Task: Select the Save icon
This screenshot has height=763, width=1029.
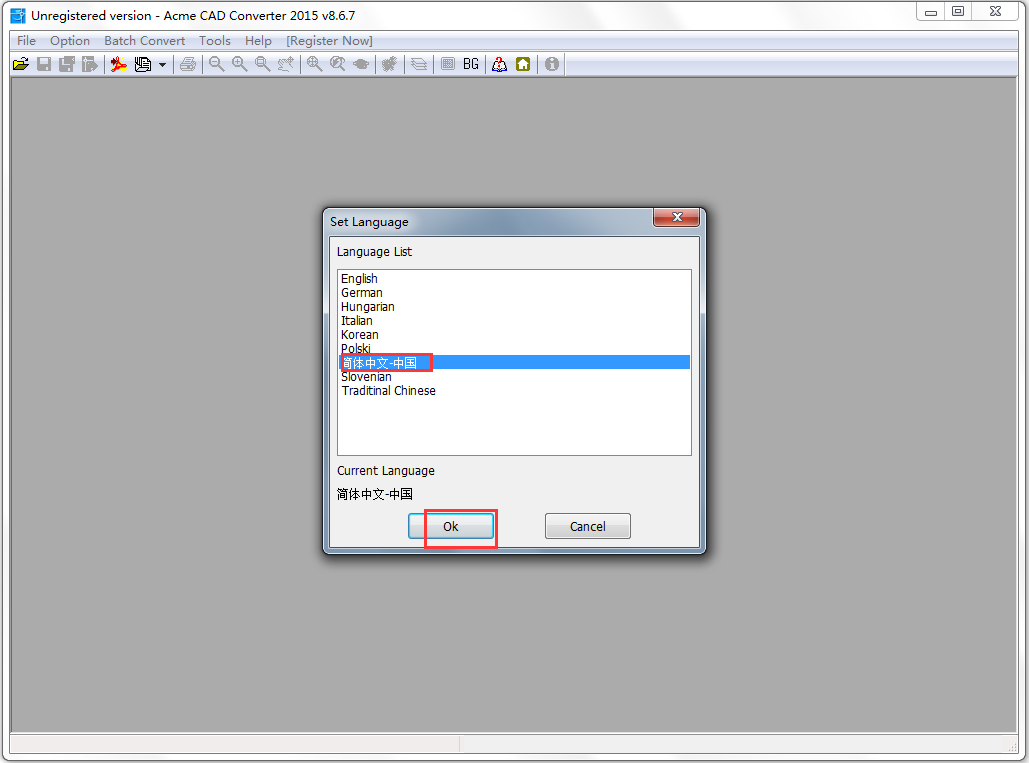Action: pyautogui.click(x=43, y=64)
